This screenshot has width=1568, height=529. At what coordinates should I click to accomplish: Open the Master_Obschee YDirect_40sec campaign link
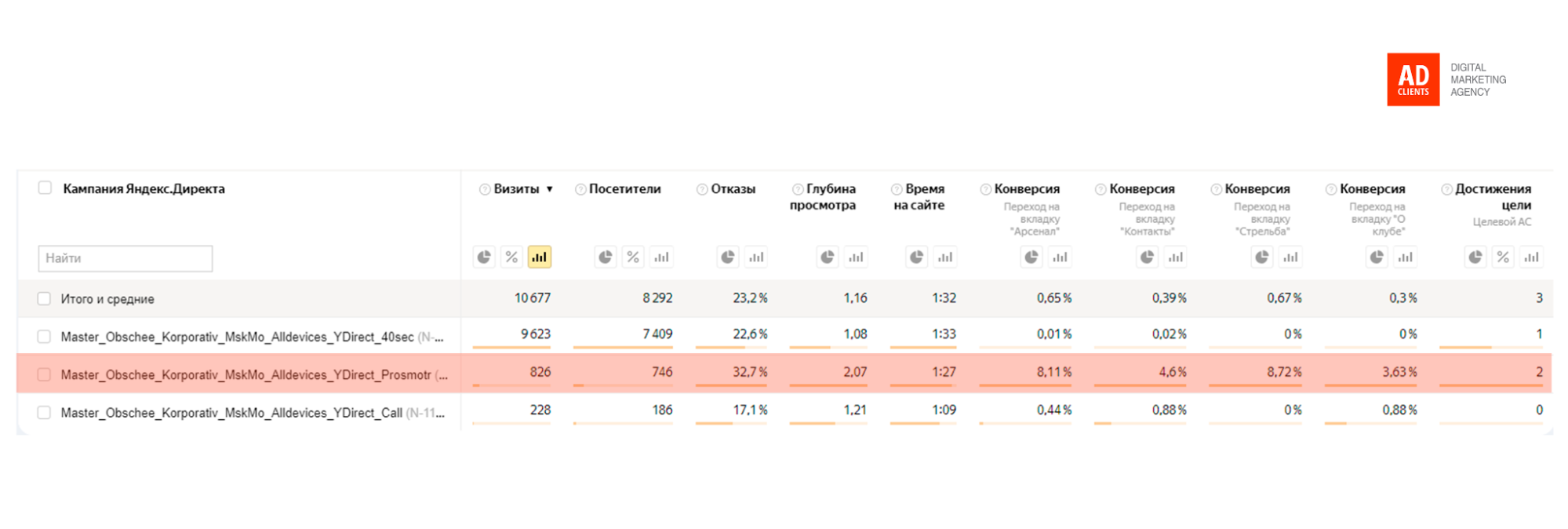[x=237, y=337]
